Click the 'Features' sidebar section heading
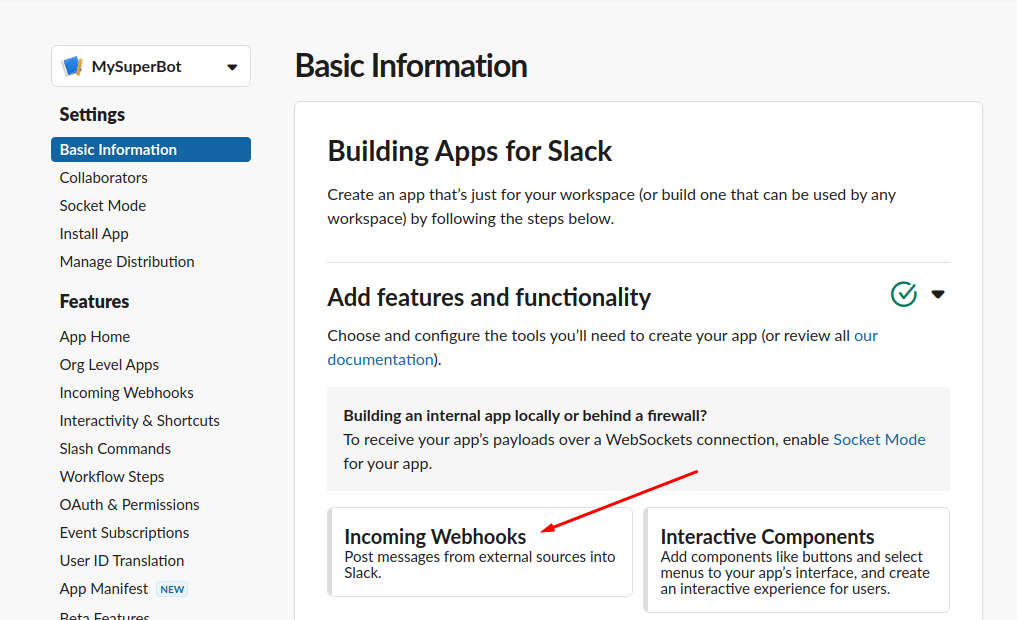 94,302
